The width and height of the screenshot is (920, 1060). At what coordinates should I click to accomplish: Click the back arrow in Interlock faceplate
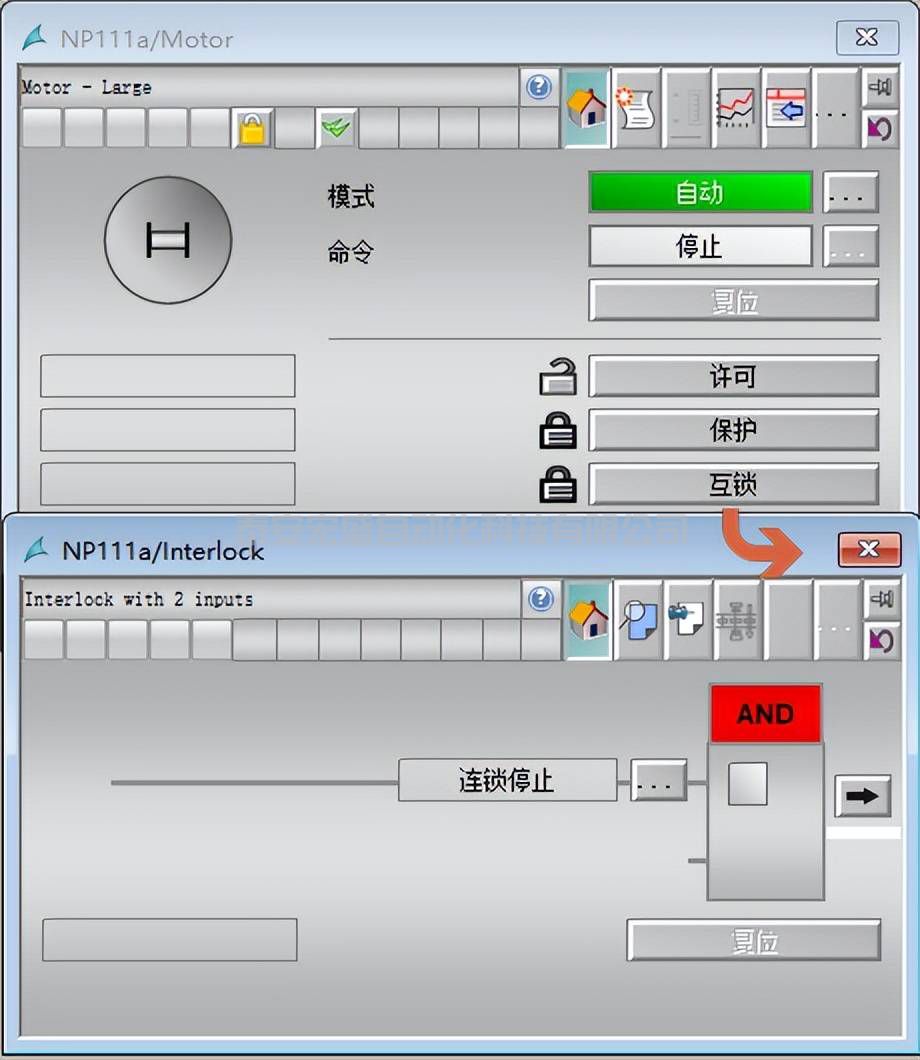tap(881, 638)
